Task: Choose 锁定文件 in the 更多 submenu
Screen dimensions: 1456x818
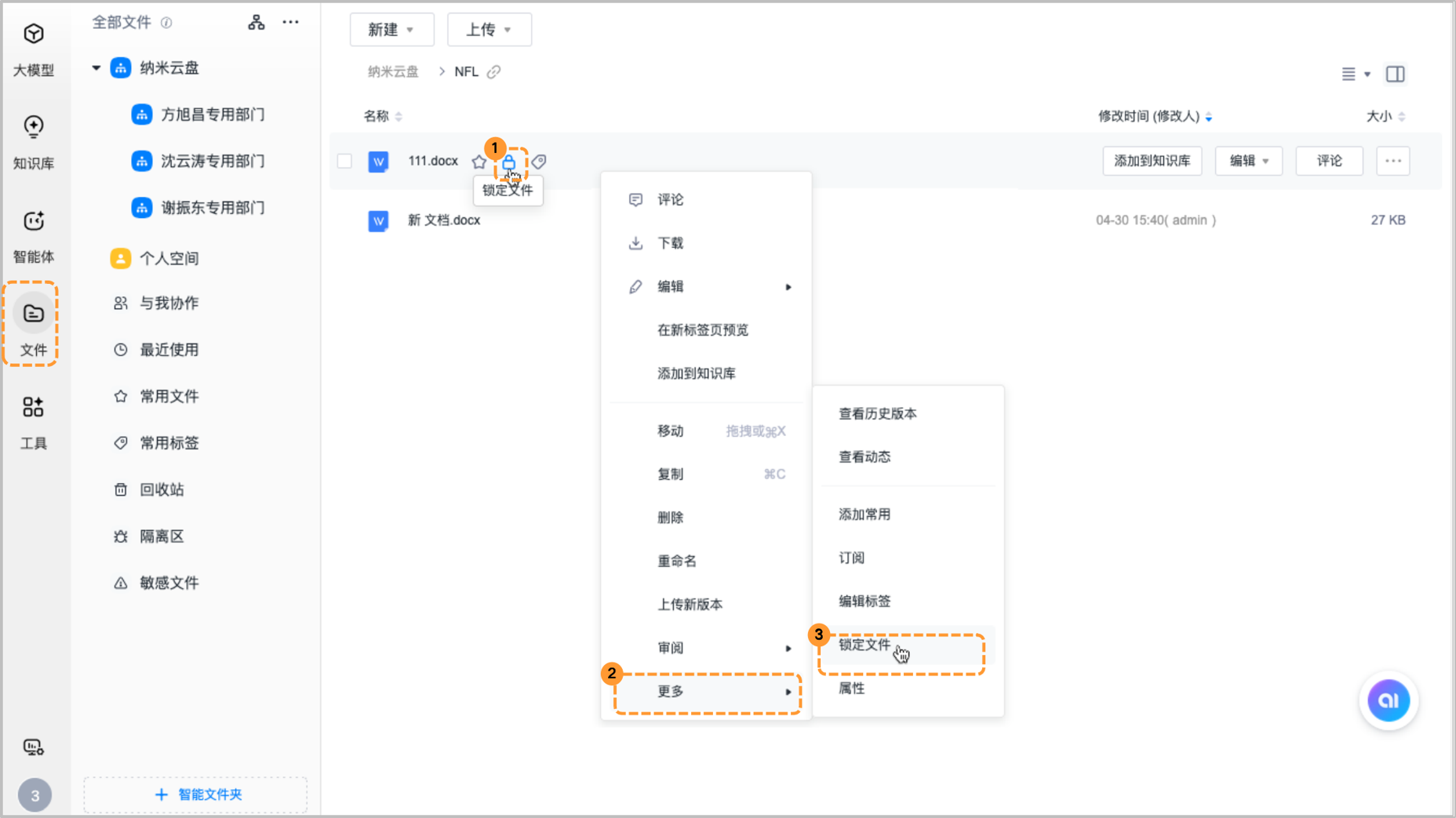Action: pos(864,645)
